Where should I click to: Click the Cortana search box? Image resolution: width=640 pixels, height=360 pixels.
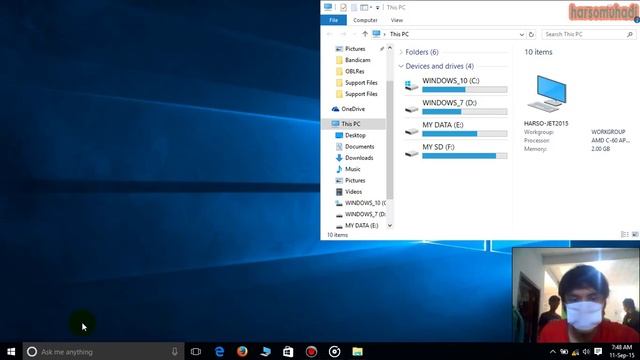[103, 351]
